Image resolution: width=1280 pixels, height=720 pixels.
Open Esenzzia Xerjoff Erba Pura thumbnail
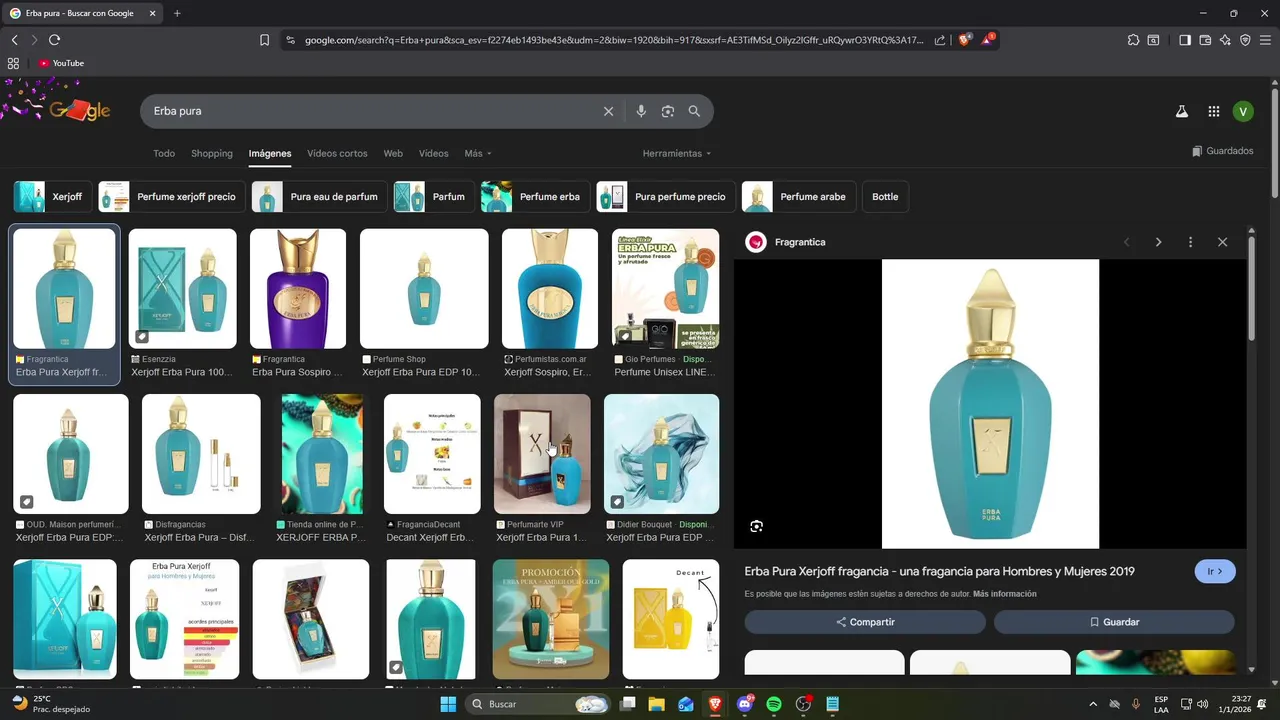(182, 289)
